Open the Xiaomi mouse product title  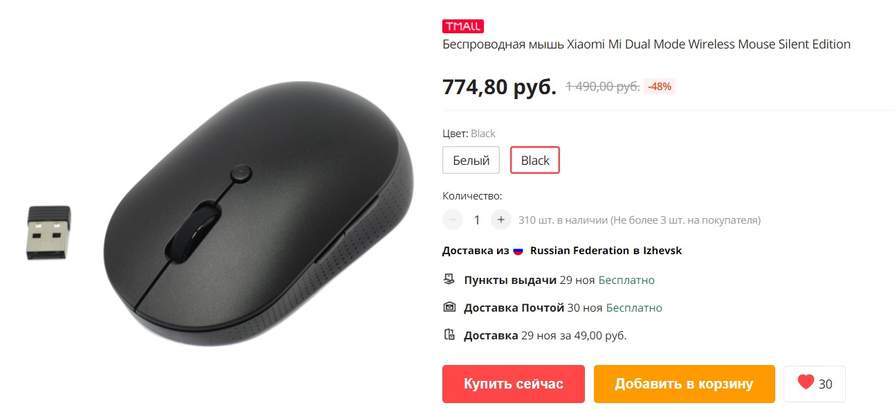[646, 44]
